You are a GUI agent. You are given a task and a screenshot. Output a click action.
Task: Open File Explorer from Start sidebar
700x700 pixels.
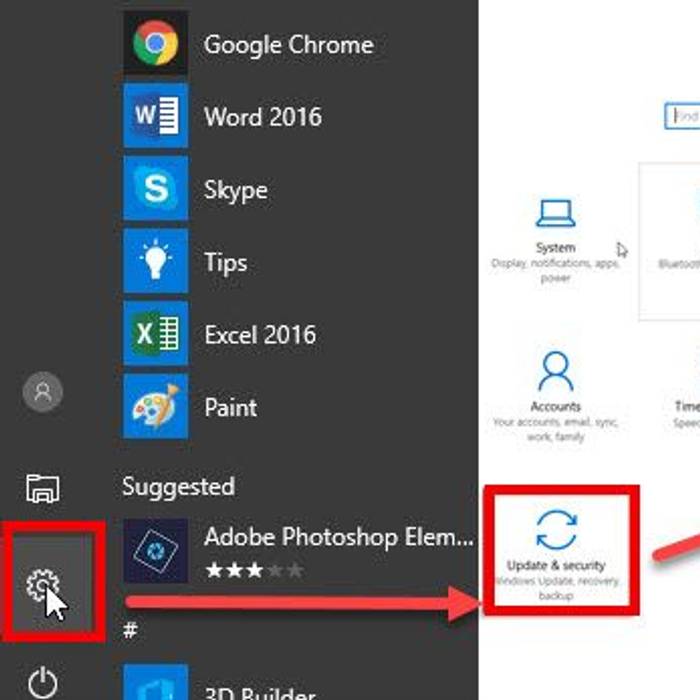pos(43,488)
